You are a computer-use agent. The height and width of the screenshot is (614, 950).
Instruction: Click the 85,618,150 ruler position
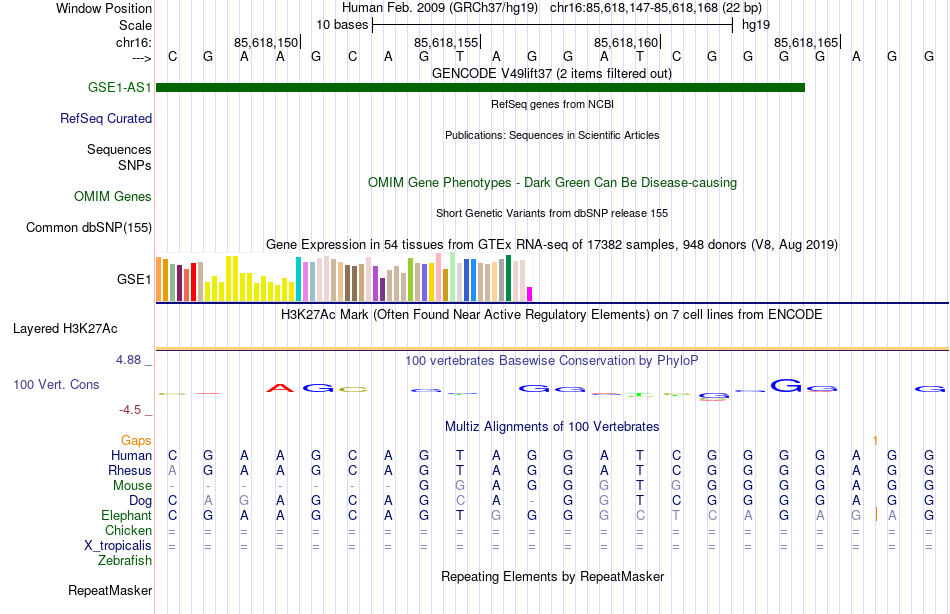pyautogui.click(x=267, y=42)
